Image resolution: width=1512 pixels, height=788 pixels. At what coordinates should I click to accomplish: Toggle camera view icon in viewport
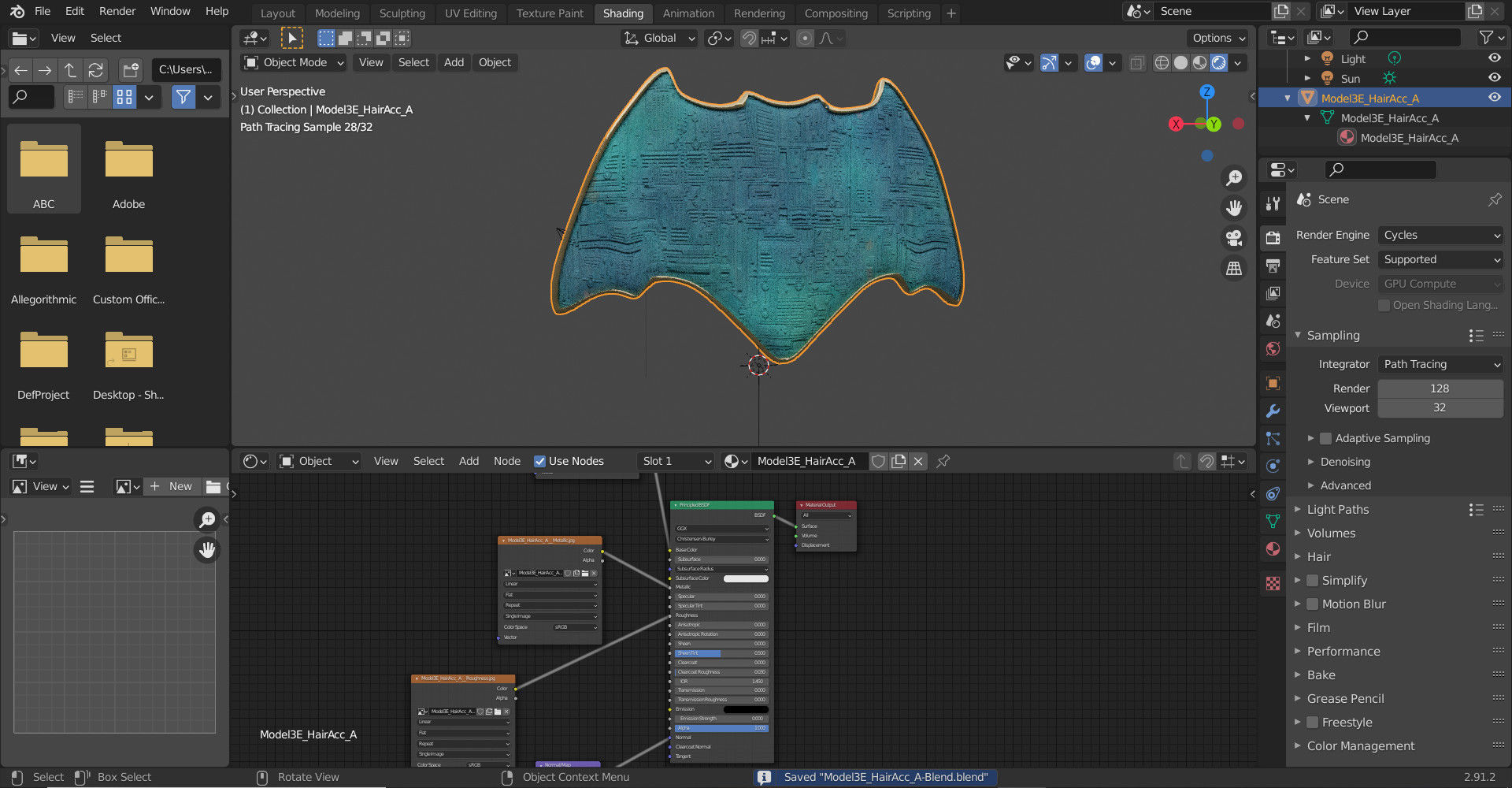pyautogui.click(x=1234, y=238)
